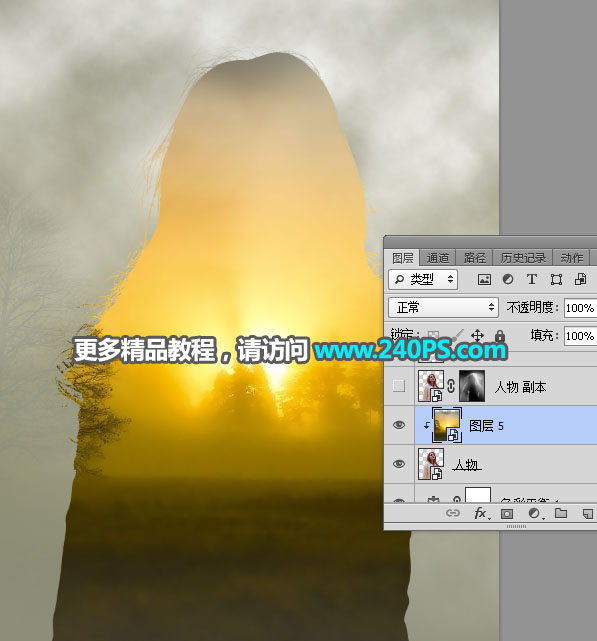Click the clipping mask arrow on 图层 5
The width and height of the screenshot is (597, 641).
(426, 426)
